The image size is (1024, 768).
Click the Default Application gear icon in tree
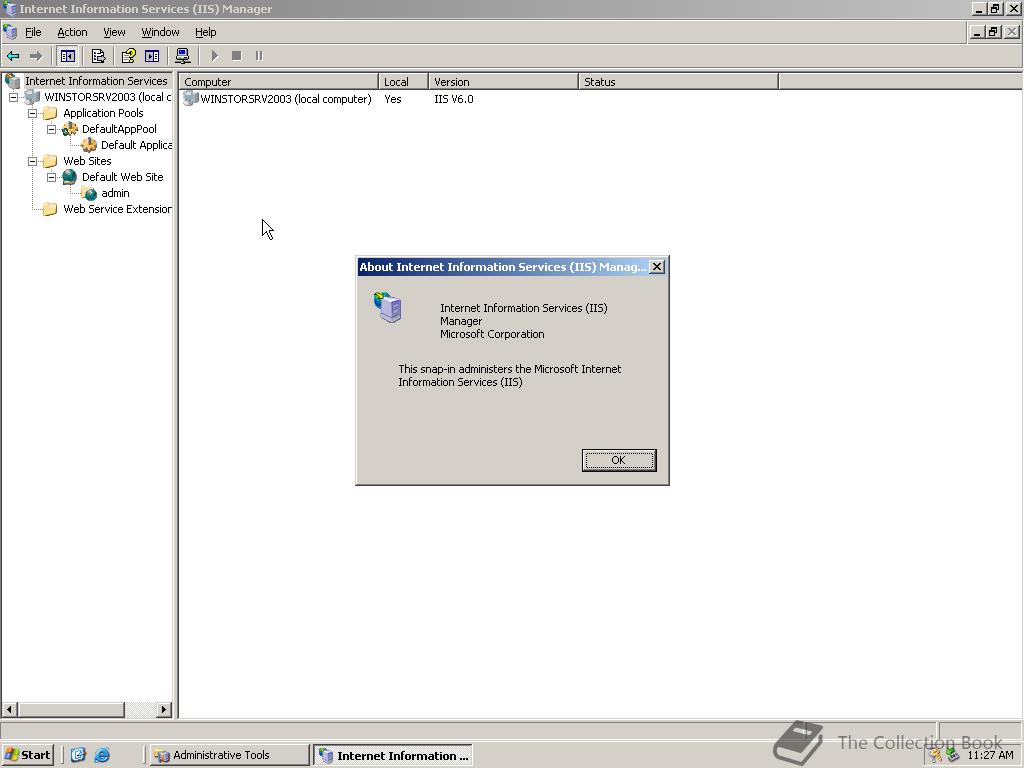point(89,145)
